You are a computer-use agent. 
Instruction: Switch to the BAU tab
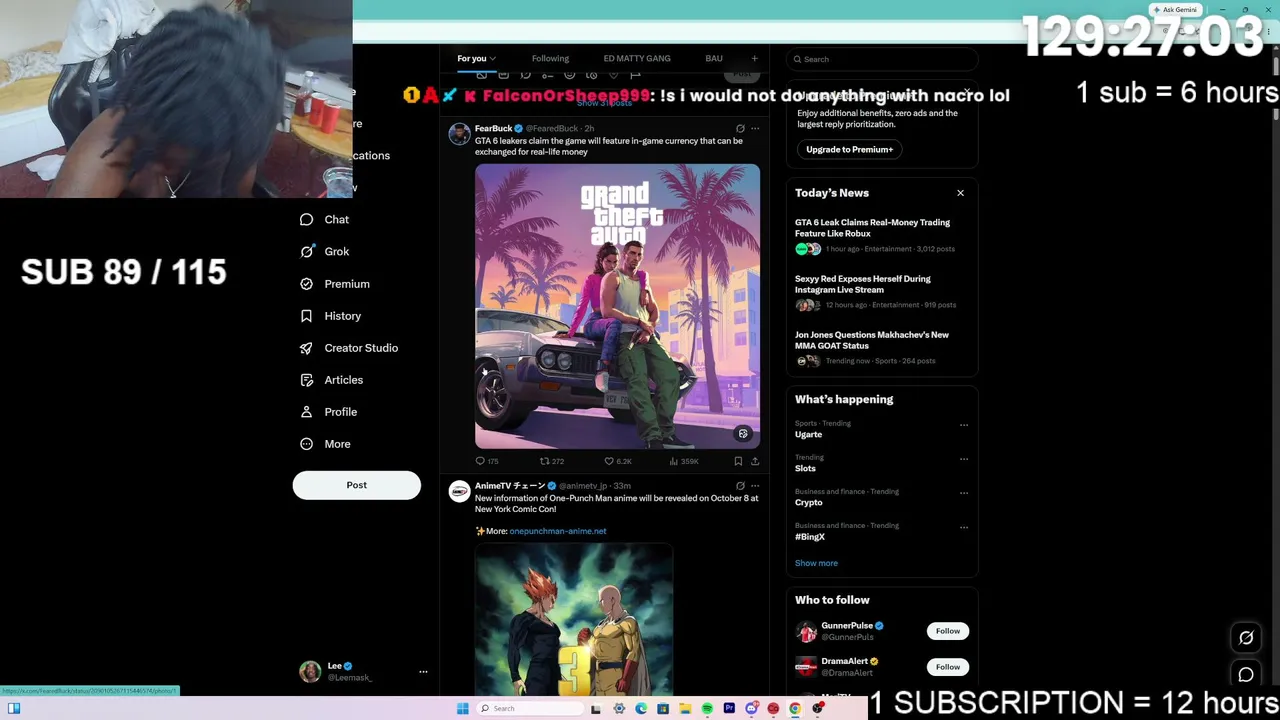pos(714,59)
